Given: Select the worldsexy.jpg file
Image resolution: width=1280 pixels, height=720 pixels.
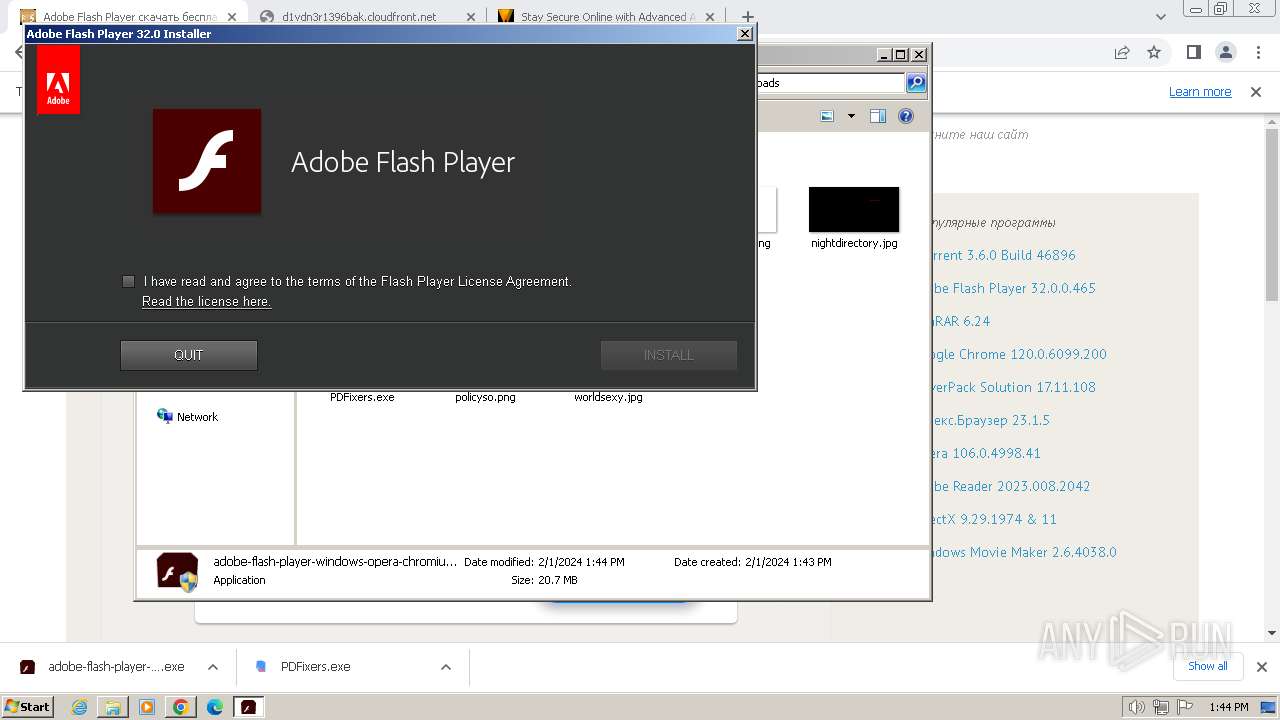Looking at the screenshot, I should coord(608,397).
